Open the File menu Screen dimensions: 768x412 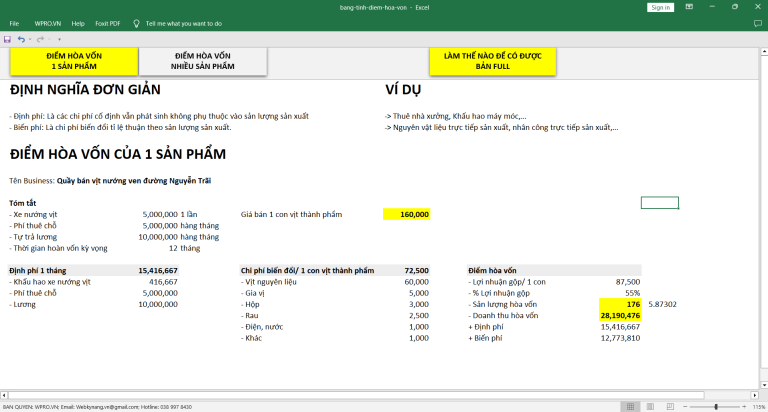coord(14,22)
